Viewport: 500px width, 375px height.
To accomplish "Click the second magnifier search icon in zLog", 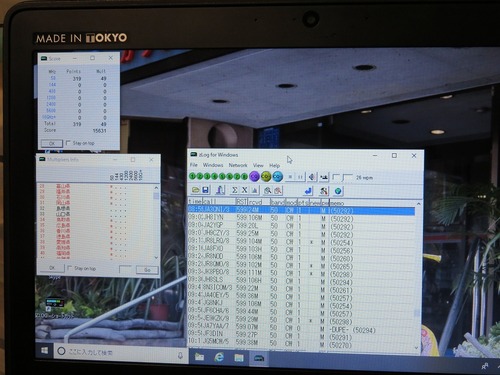I will 278,191.
